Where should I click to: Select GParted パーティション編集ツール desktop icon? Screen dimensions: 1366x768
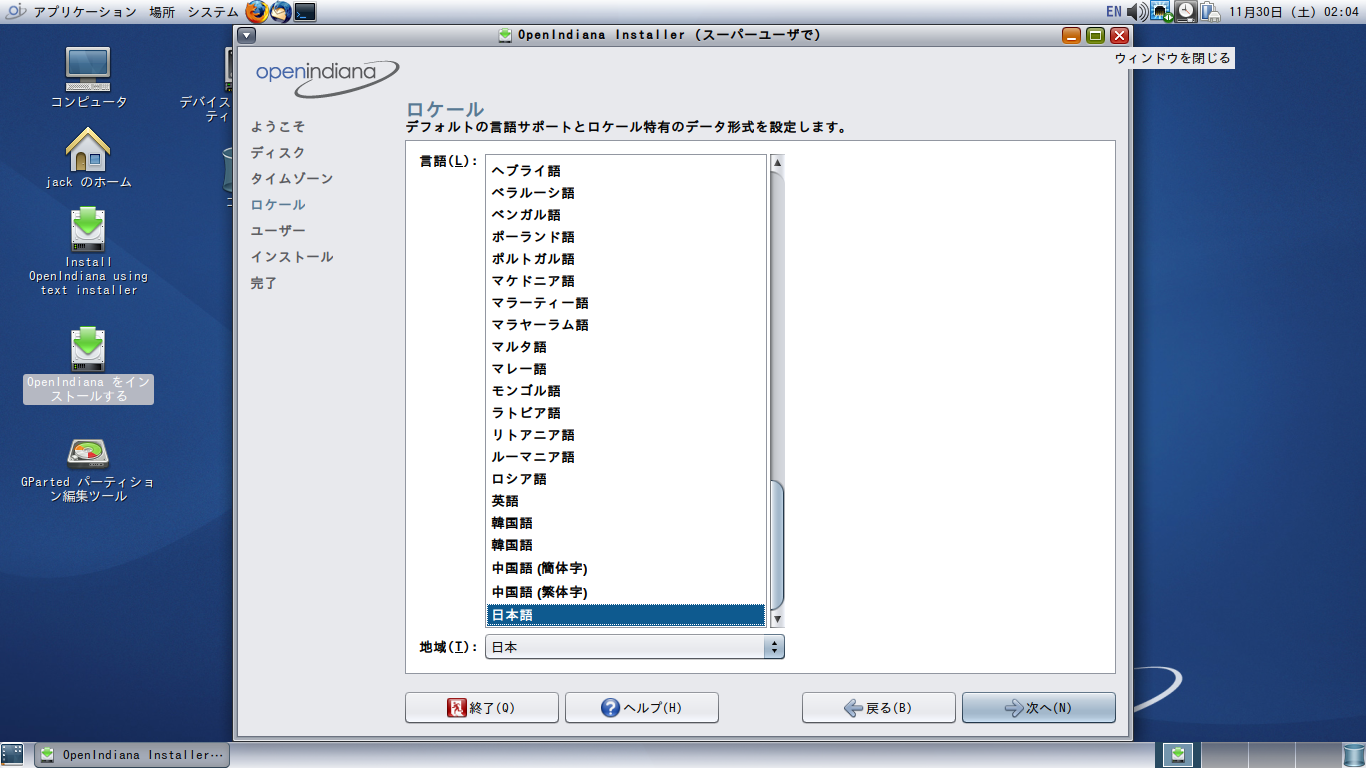88,470
